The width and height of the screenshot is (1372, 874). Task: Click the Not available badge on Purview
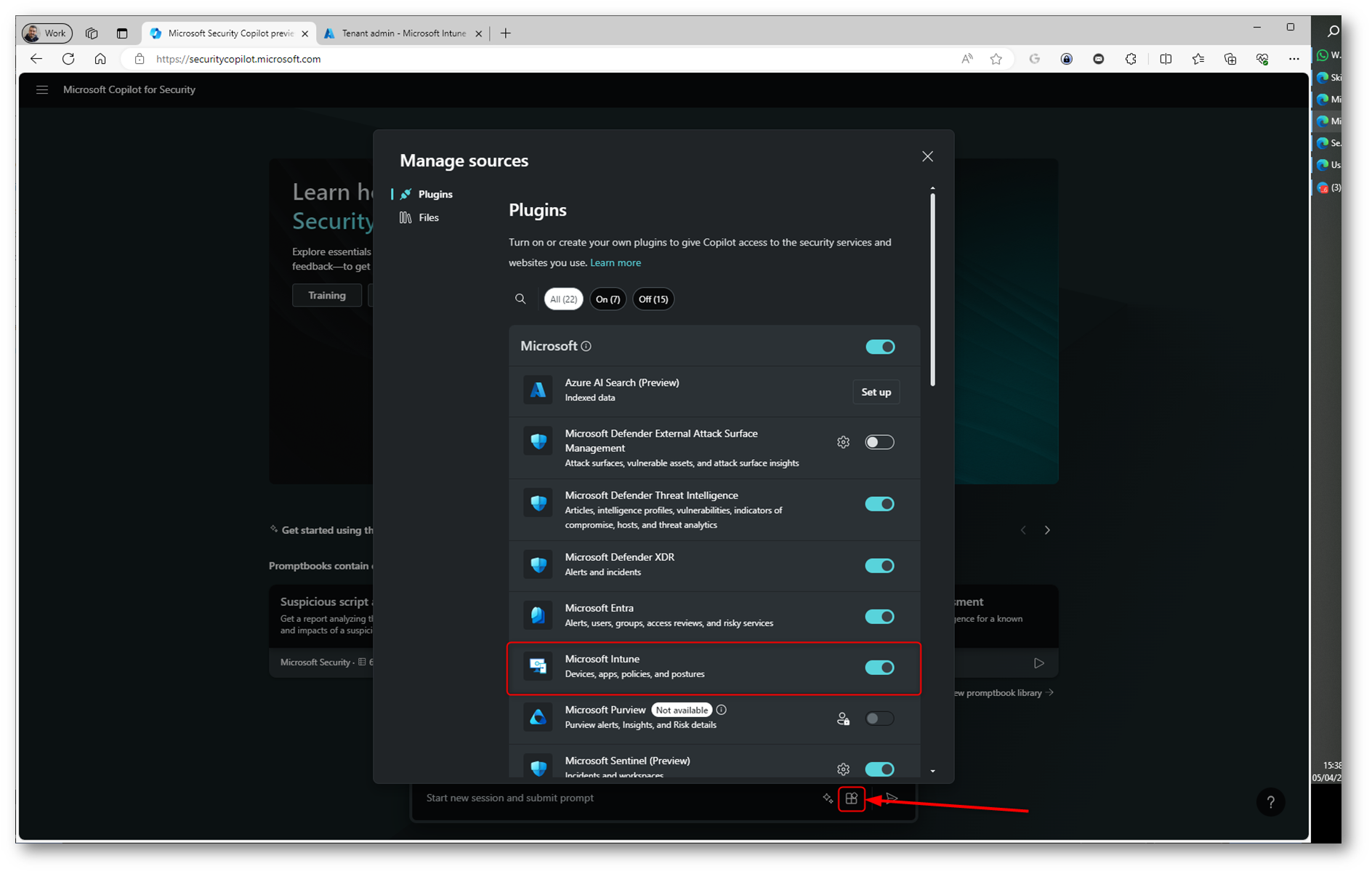[681, 710]
